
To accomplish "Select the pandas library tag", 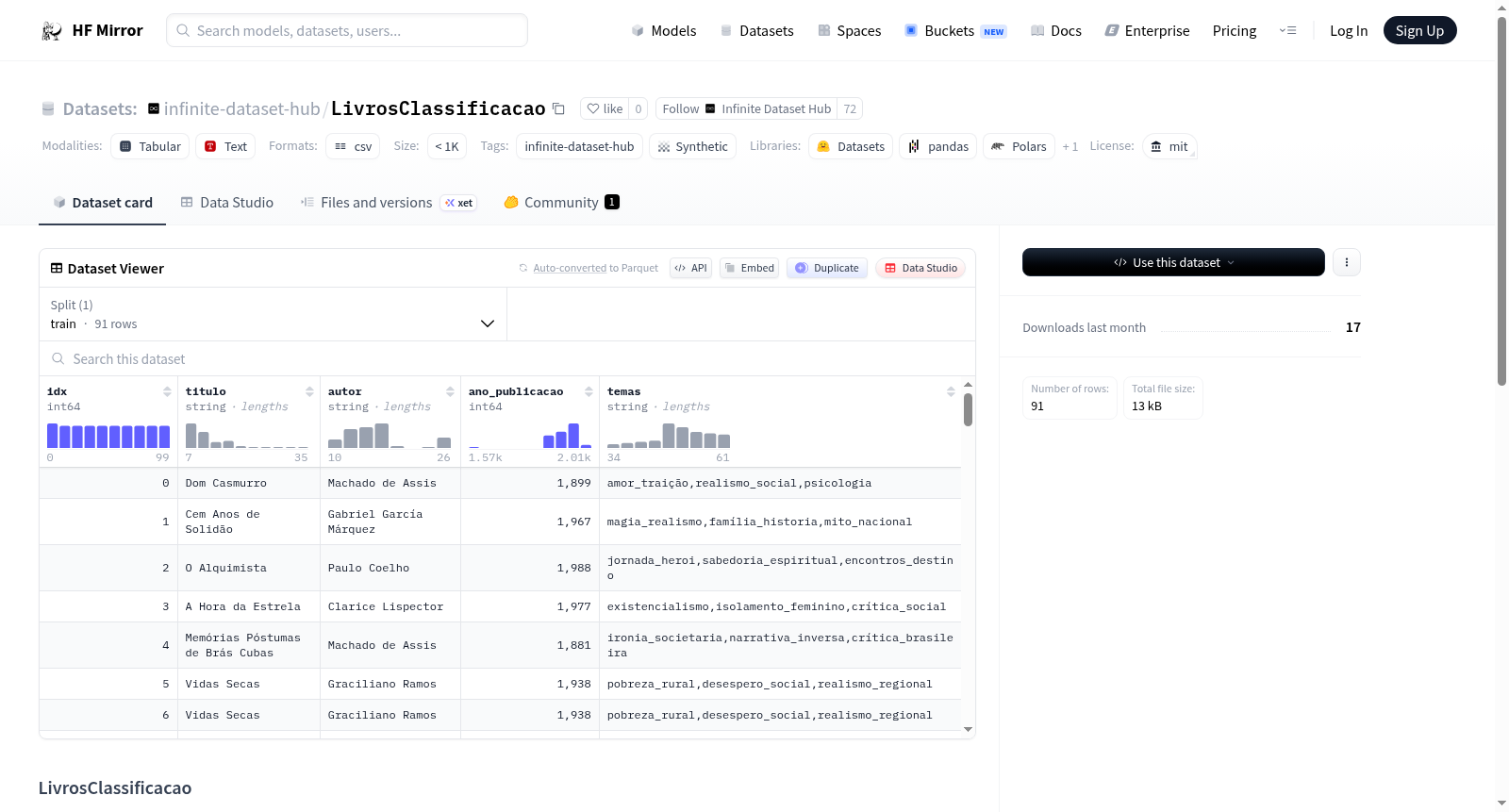I will pos(937,146).
